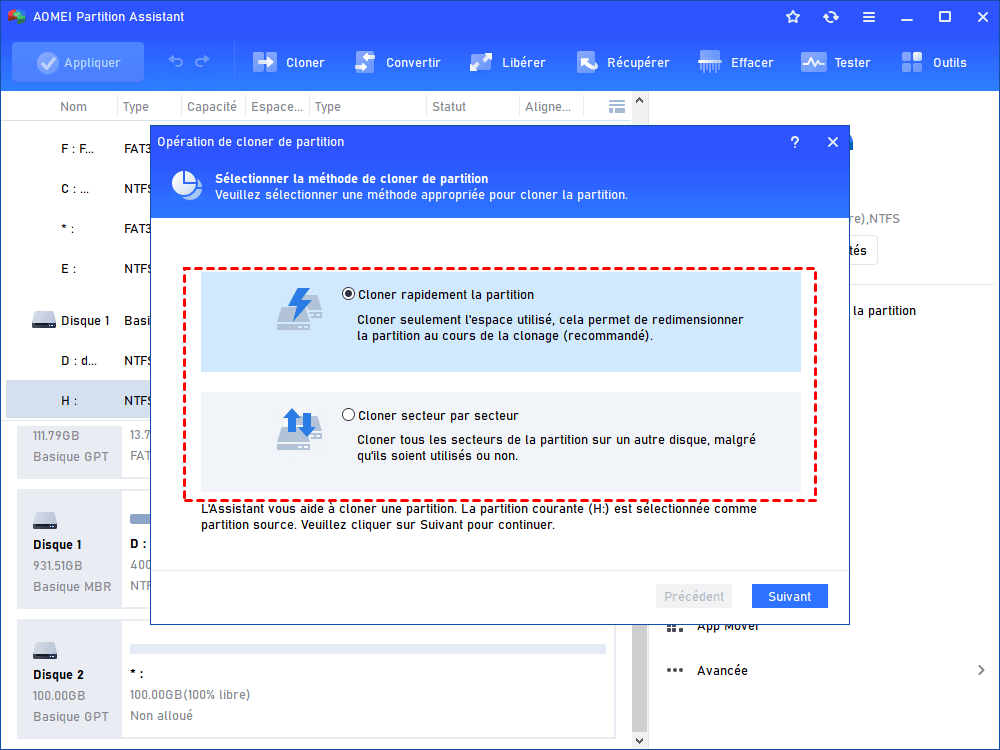This screenshot has width=1000, height=750.
Task: Select the H: partition row
Action: tap(78, 401)
